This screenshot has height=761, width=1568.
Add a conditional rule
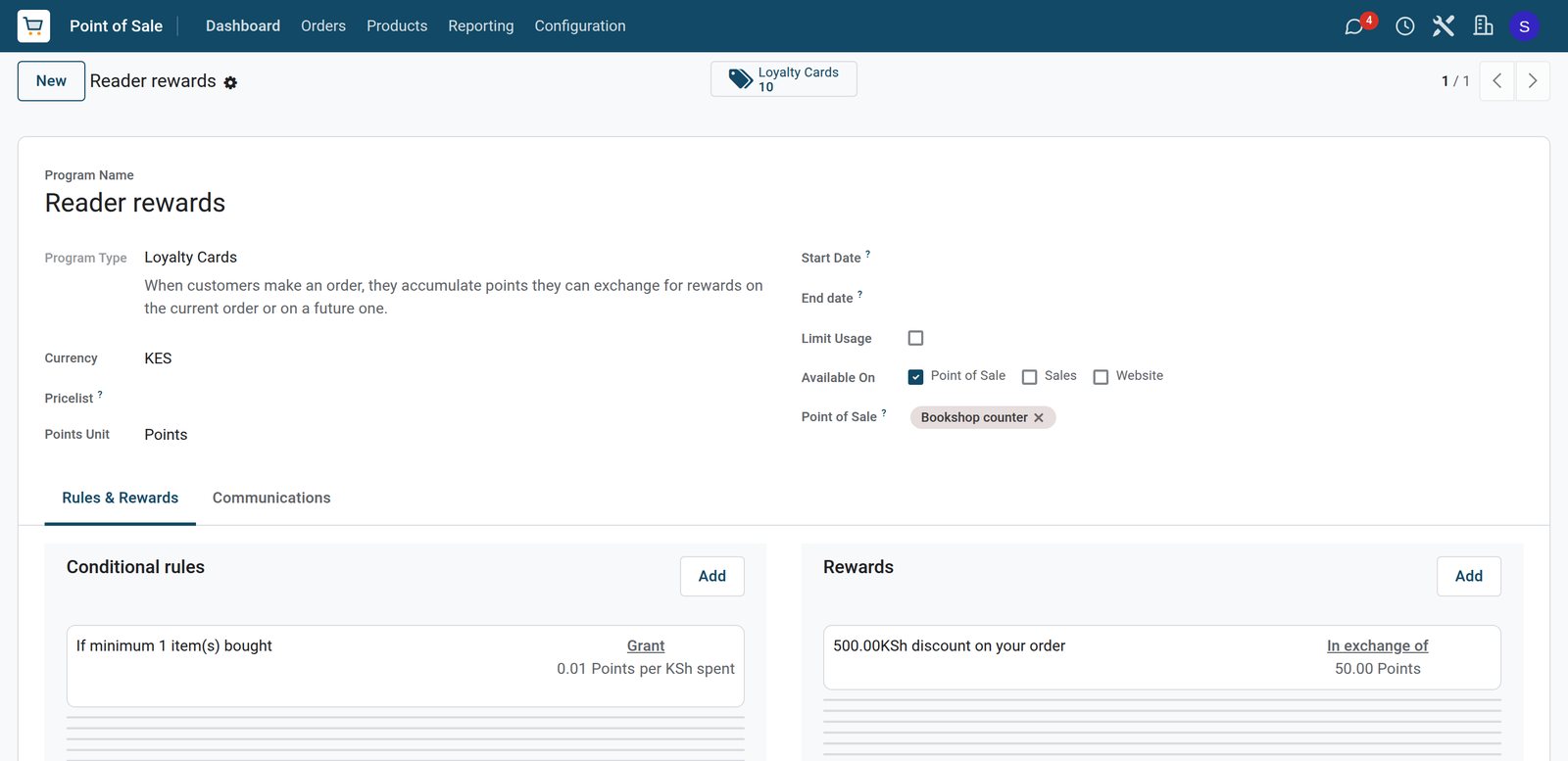click(x=712, y=577)
